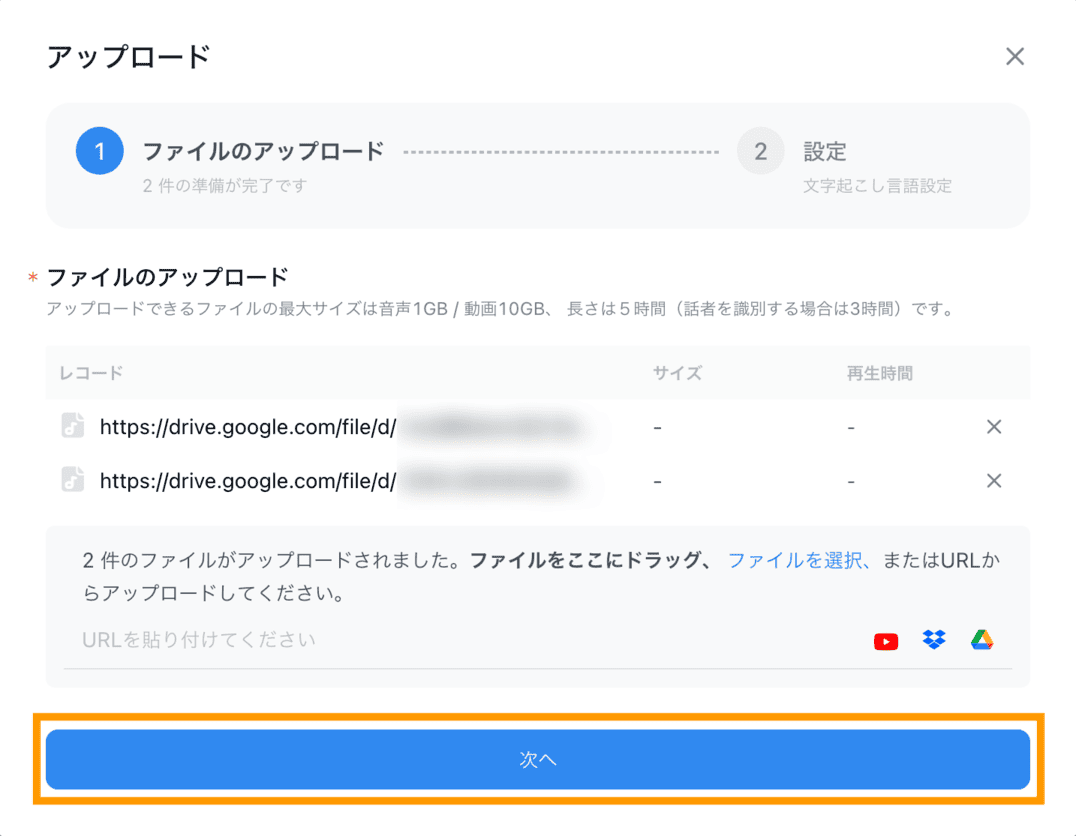Remove the first Google Drive file row

coord(994,427)
